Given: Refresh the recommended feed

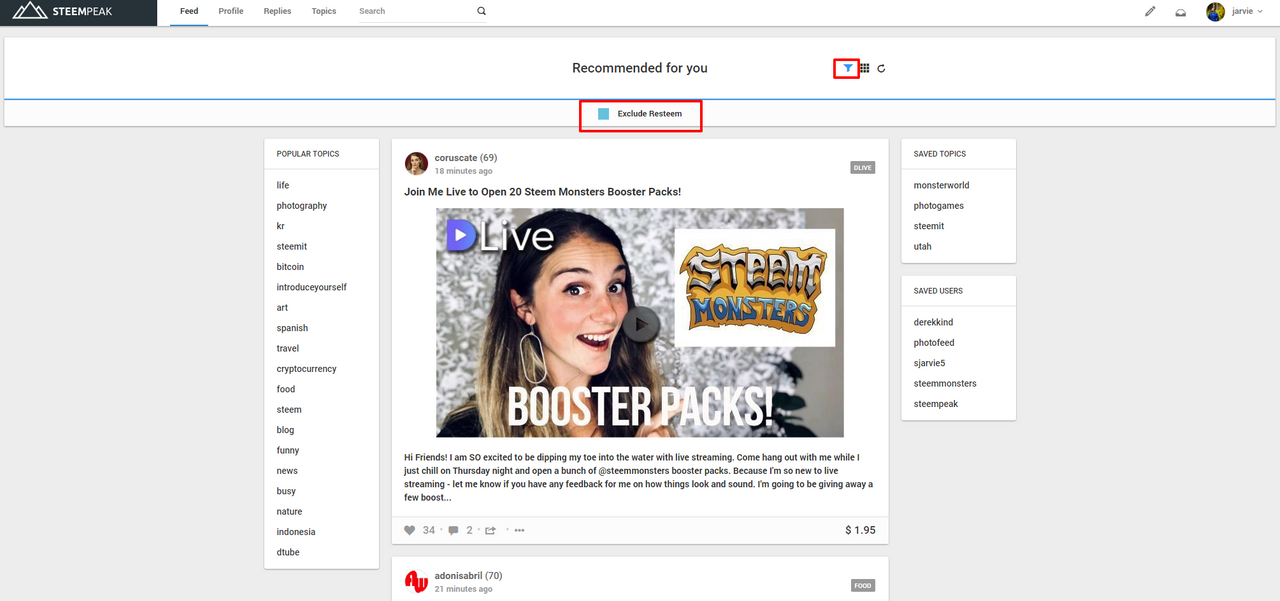Looking at the screenshot, I should (x=881, y=69).
